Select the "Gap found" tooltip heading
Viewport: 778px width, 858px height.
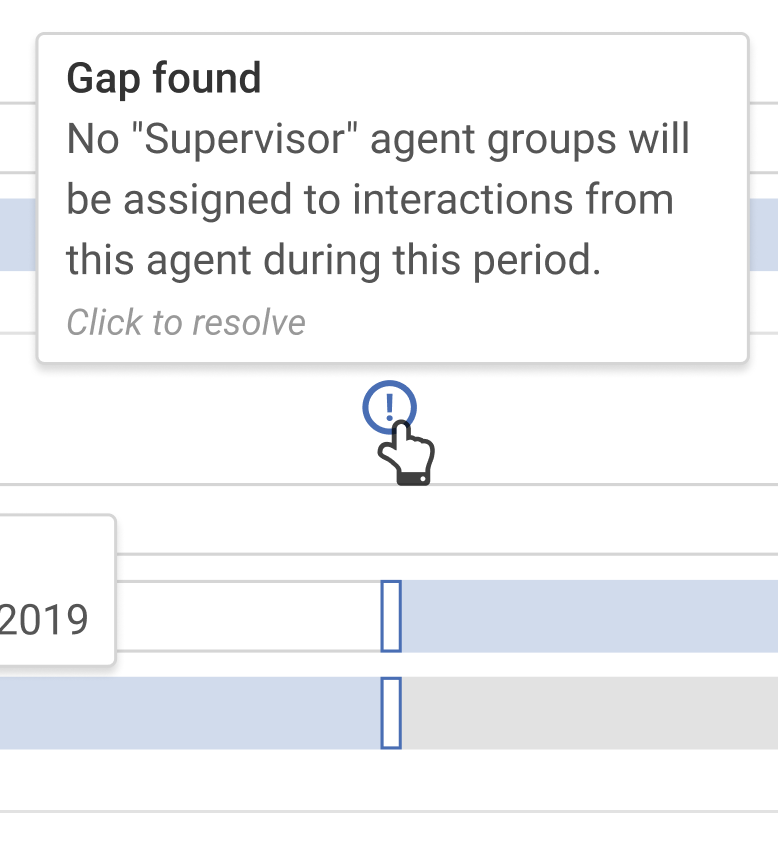tap(163, 78)
